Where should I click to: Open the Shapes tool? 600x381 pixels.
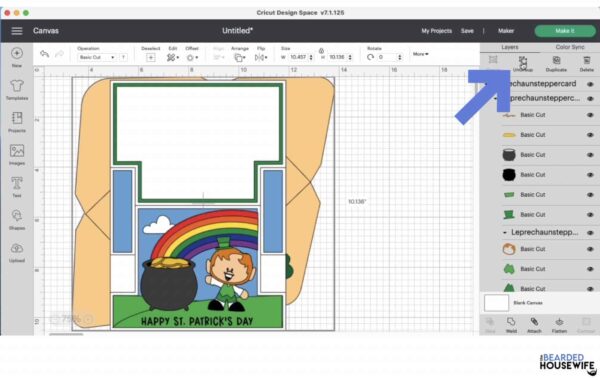click(17, 219)
